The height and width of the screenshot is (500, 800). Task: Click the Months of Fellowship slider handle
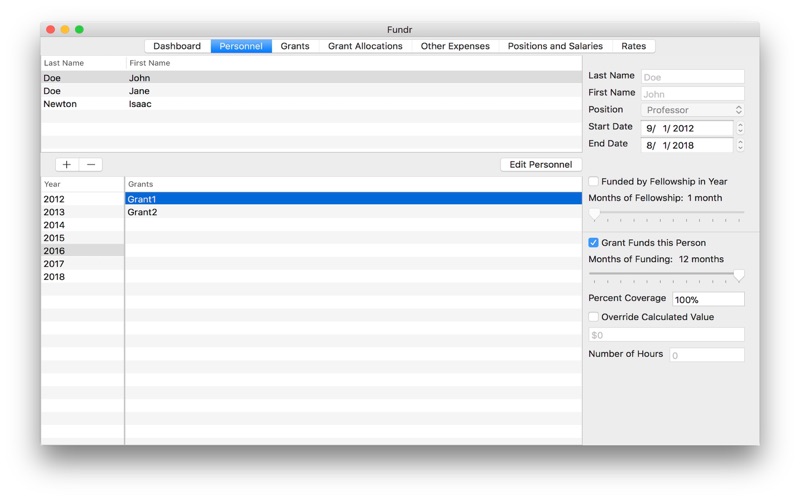594,214
